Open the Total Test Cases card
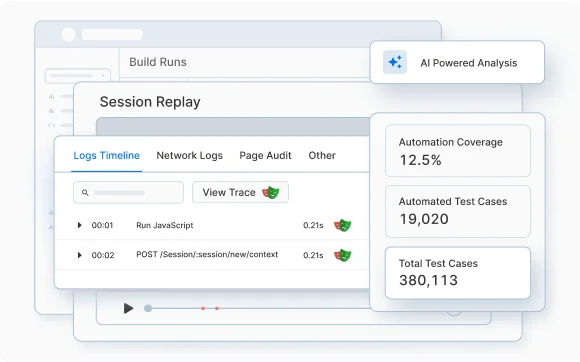The width and height of the screenshot is (580, 362). [x=458, y=273]
